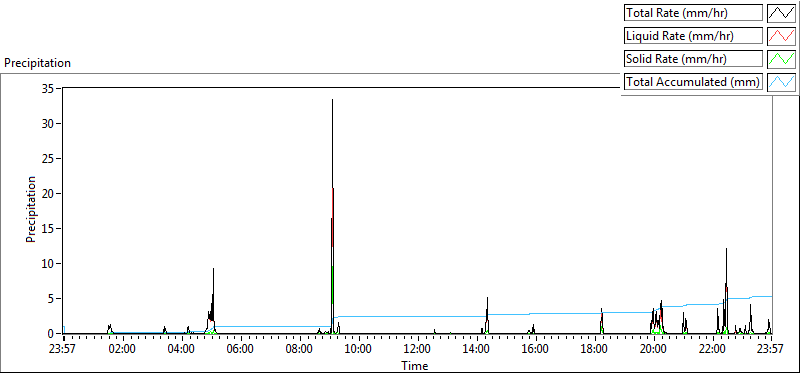Select the Solid Rate (mm/hr) legend label
800x373 pixels.
[x=693, y=59]
